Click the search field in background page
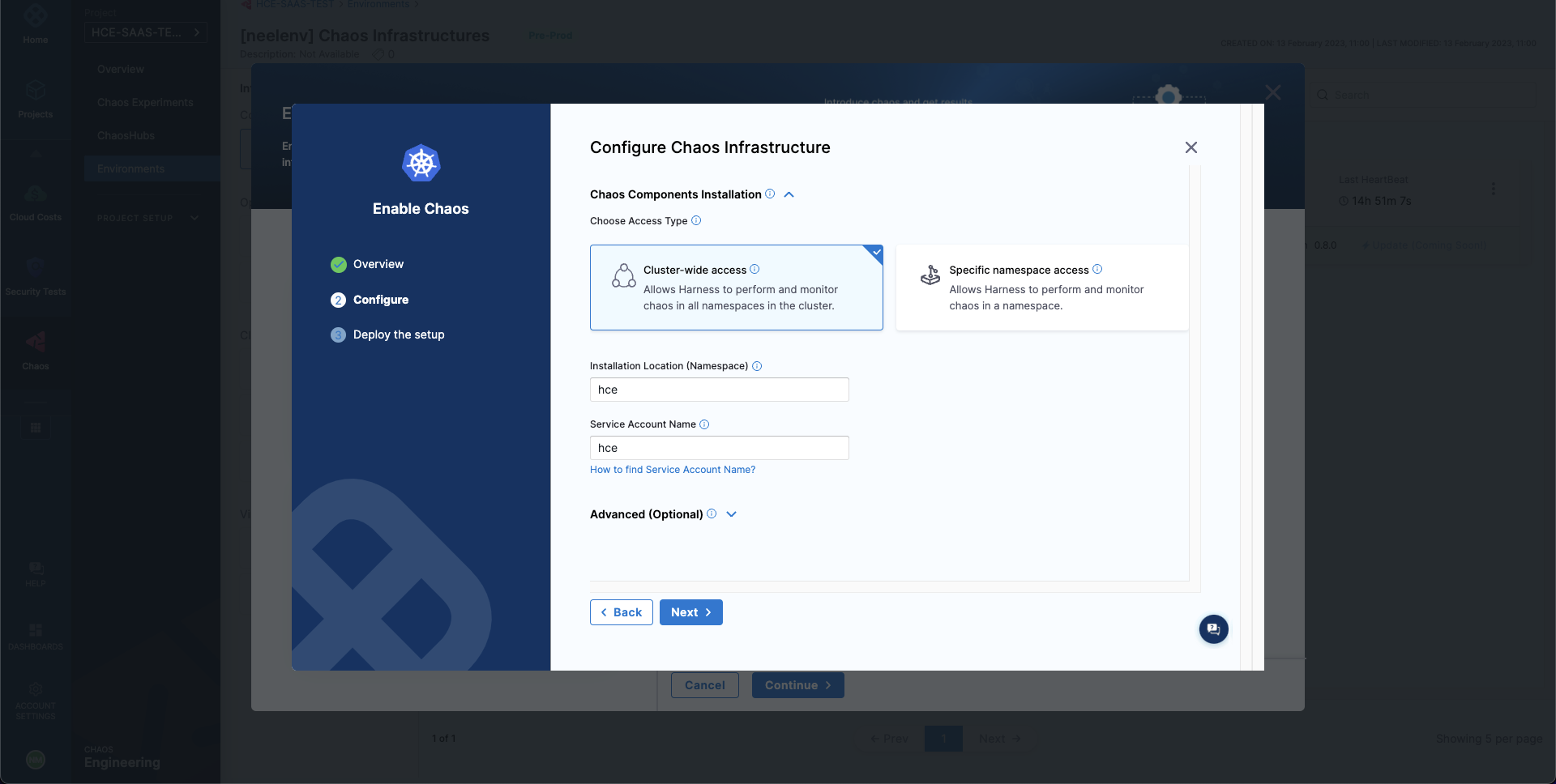 pos(1423,95)
